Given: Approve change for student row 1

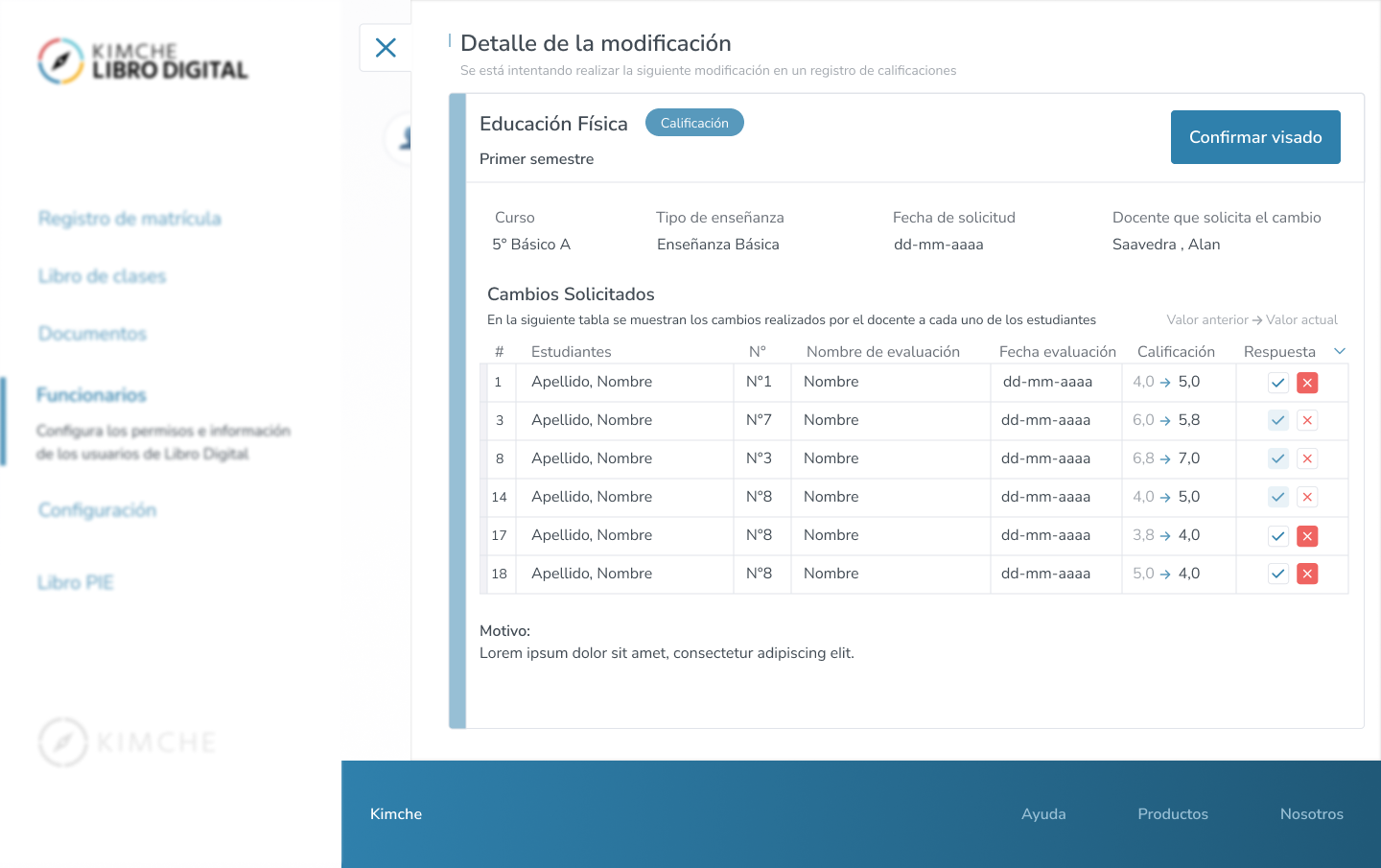Looking at the screenshot, I should [1278, 383].
